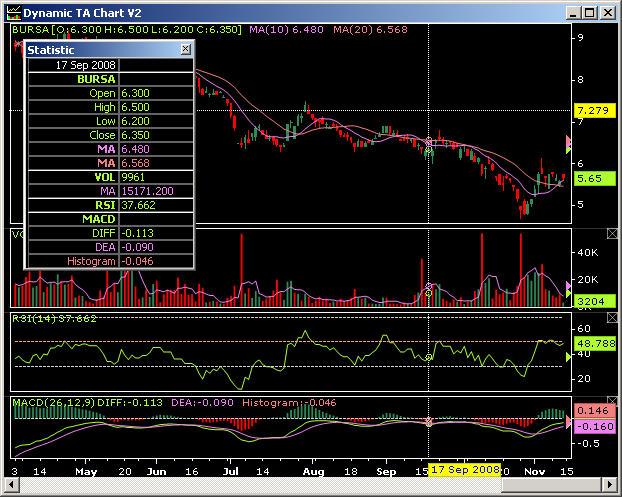Click the Sep label on date axis
Viewport: 622px width, 497px height.
point(386,472)
